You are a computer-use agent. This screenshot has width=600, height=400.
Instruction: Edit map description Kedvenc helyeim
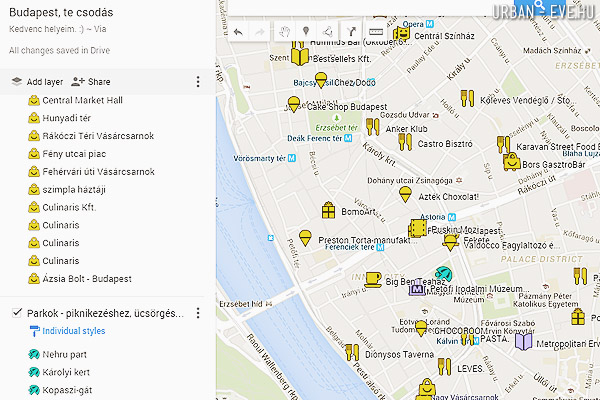(57, 29)
